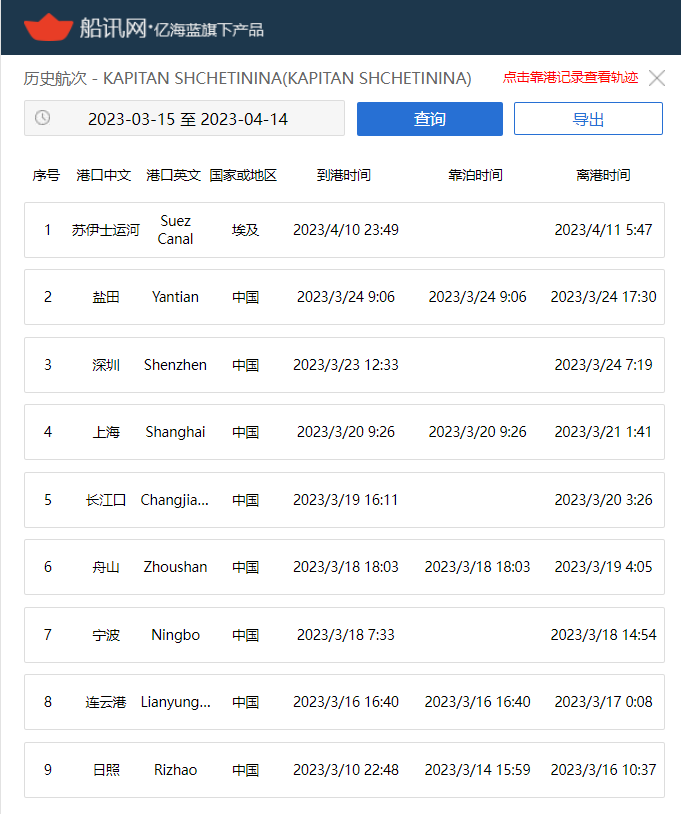
Task: Click arrival time 2023/3/19 16:11
Action: coord(346,500)
